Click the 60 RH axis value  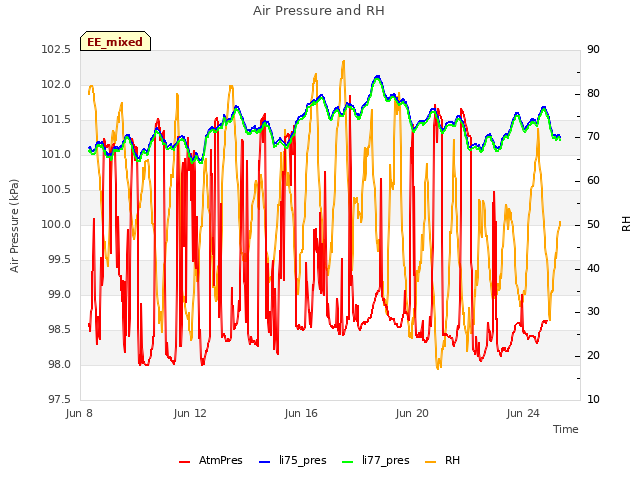coord(593,180)
